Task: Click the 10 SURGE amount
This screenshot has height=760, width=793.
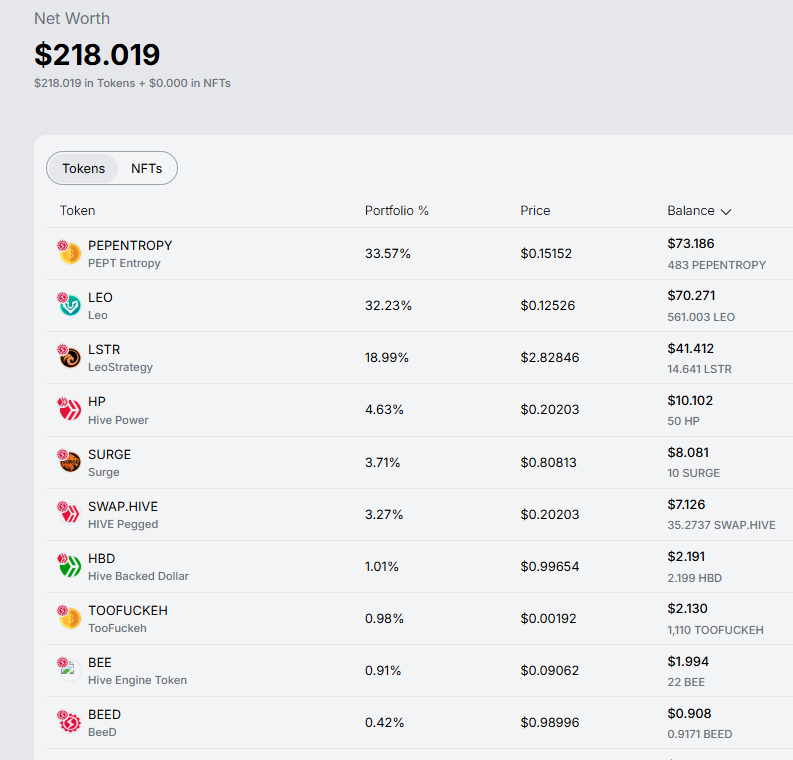Action: click(693, 473)
